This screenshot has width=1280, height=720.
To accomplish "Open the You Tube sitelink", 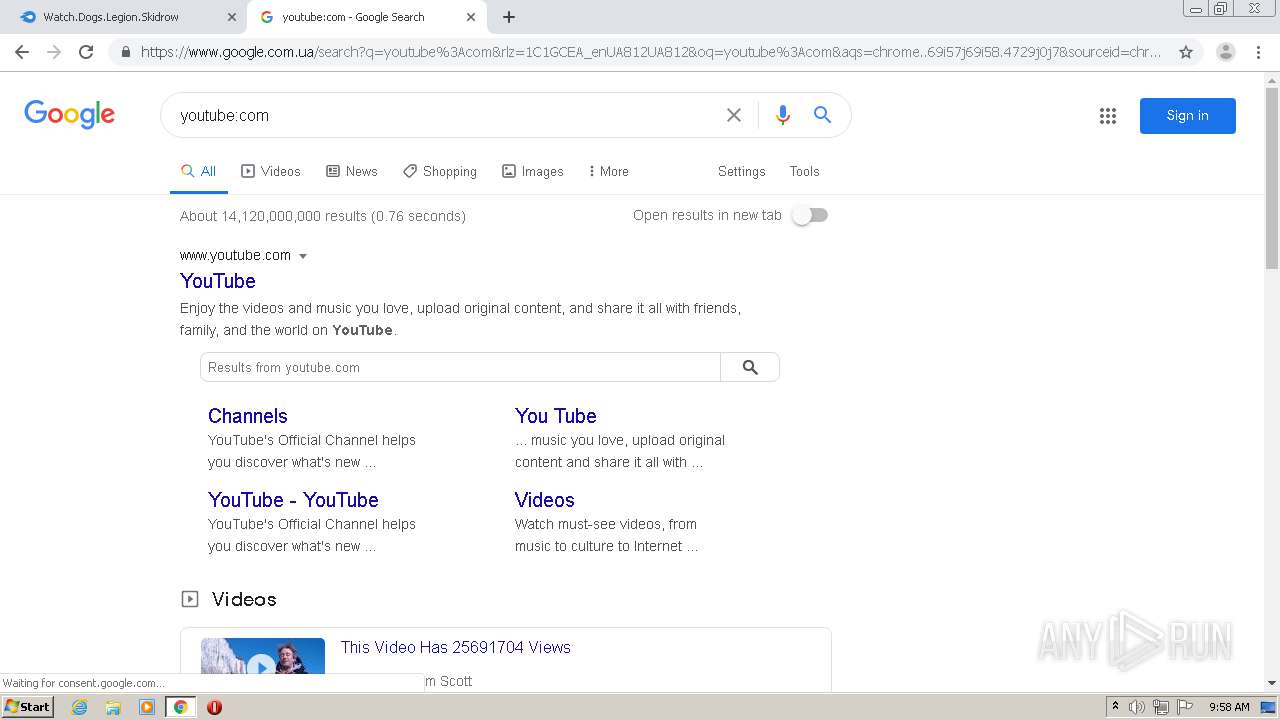I will (556, 416).
